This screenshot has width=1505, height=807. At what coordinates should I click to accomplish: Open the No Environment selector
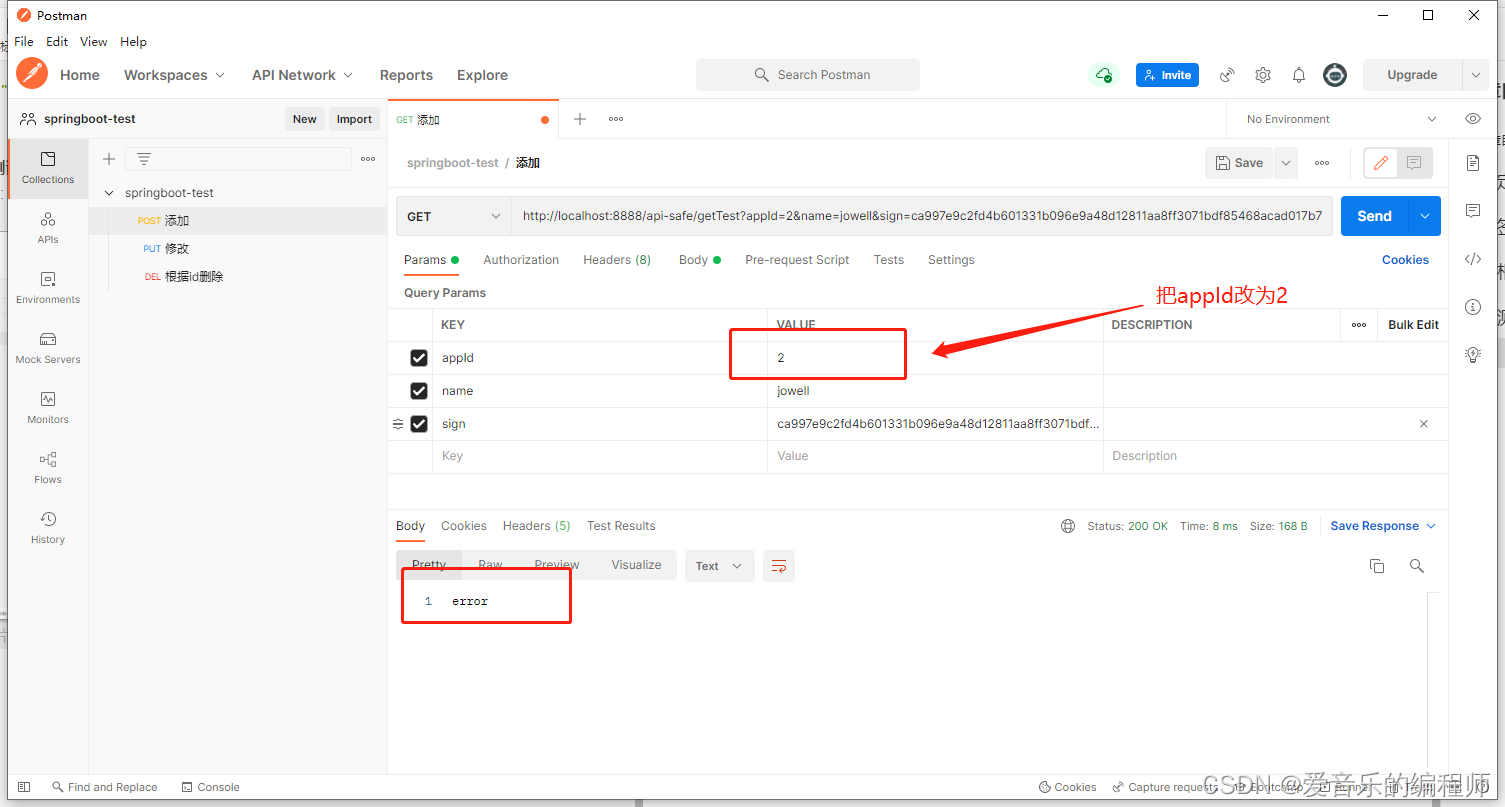tap(1340, 119)
